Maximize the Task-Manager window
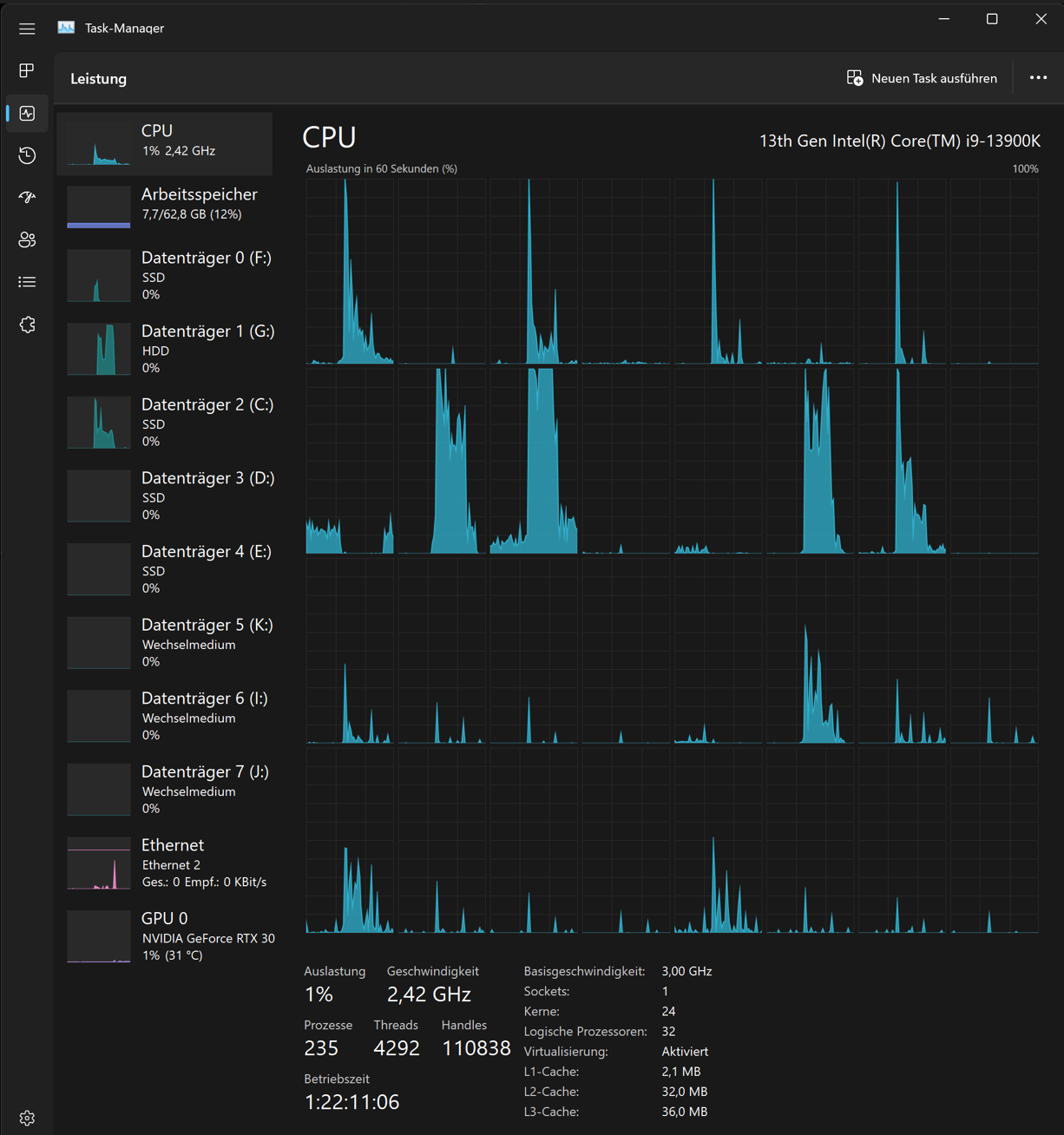The image size is (1064, 1135). click(992, 19)
